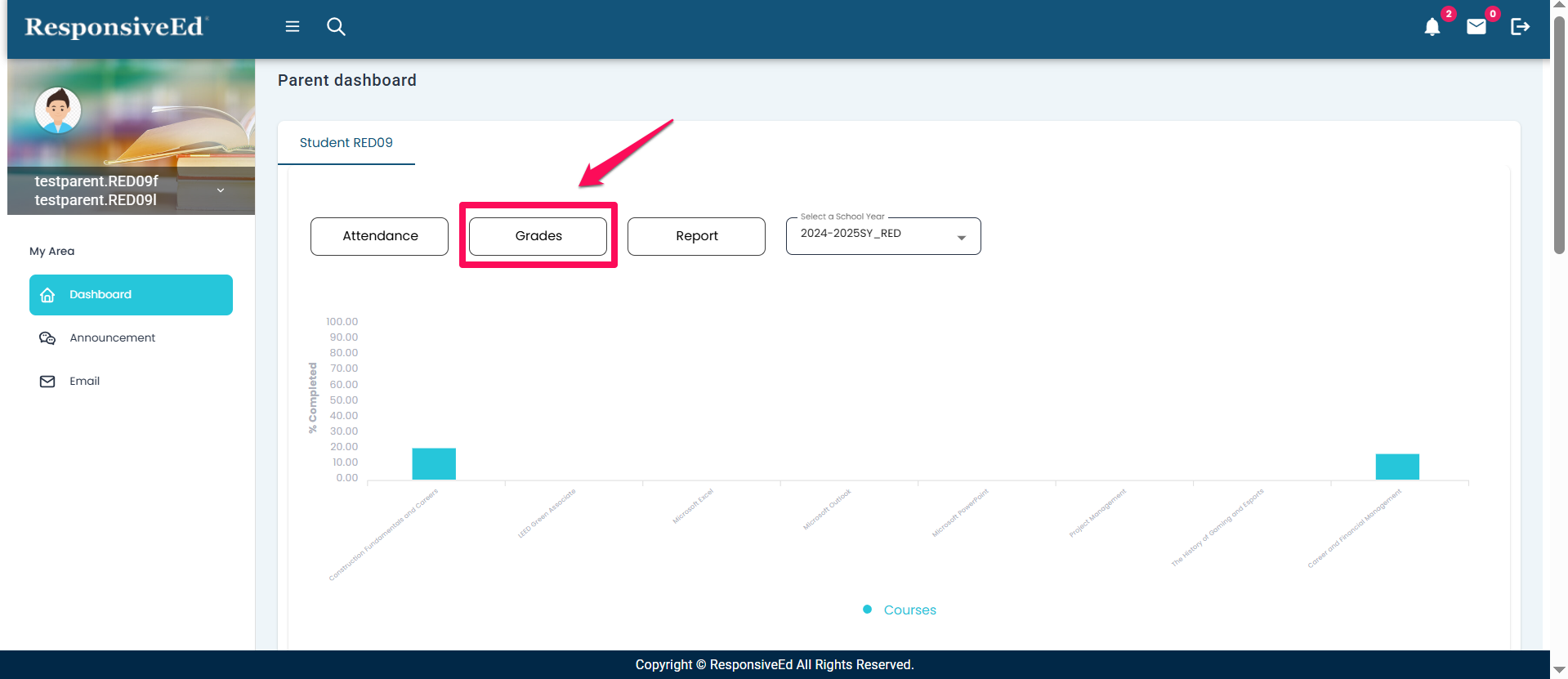Viewport: 1568px width, 679px height.
Task: Click the Email envelope icon in sidebar
Action: click(x=47, y=382)
